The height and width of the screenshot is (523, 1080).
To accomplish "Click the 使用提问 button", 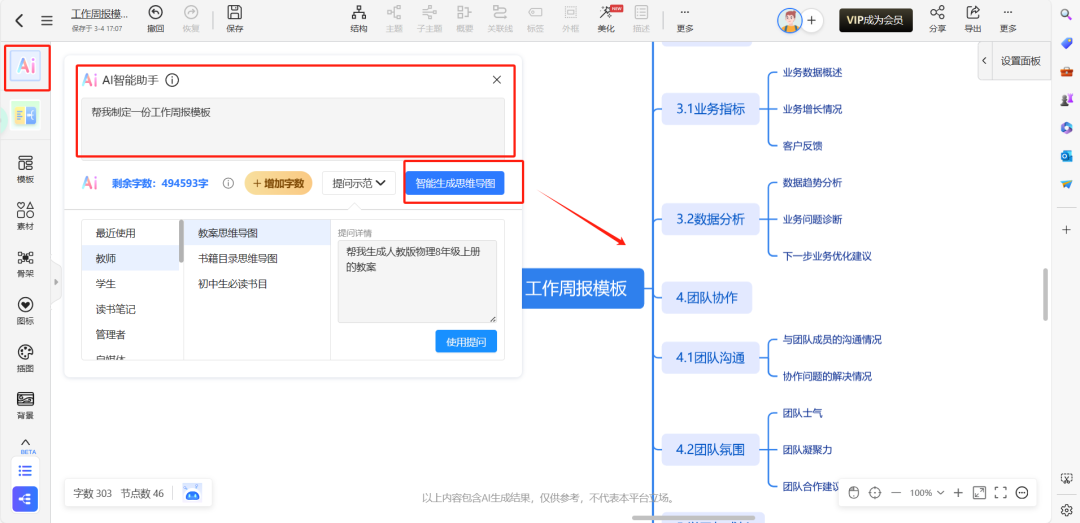I will click(466, 341).
